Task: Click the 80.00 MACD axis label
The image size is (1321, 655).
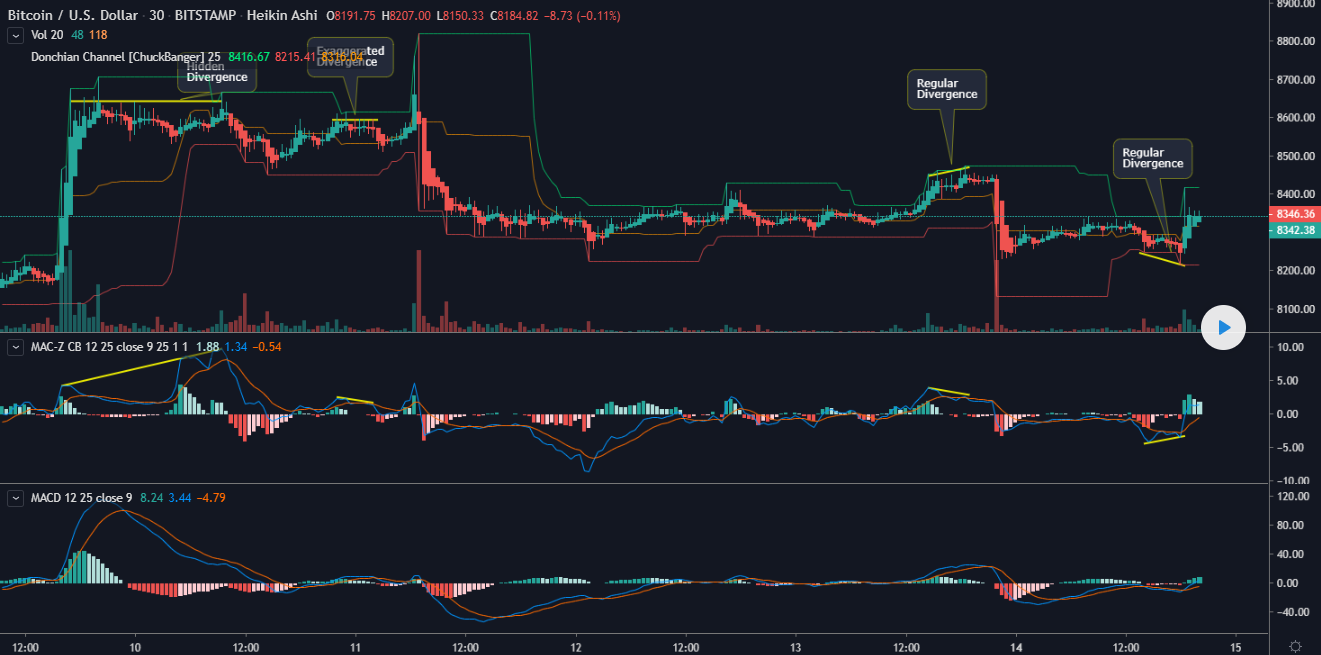Action: (1290, 525)
